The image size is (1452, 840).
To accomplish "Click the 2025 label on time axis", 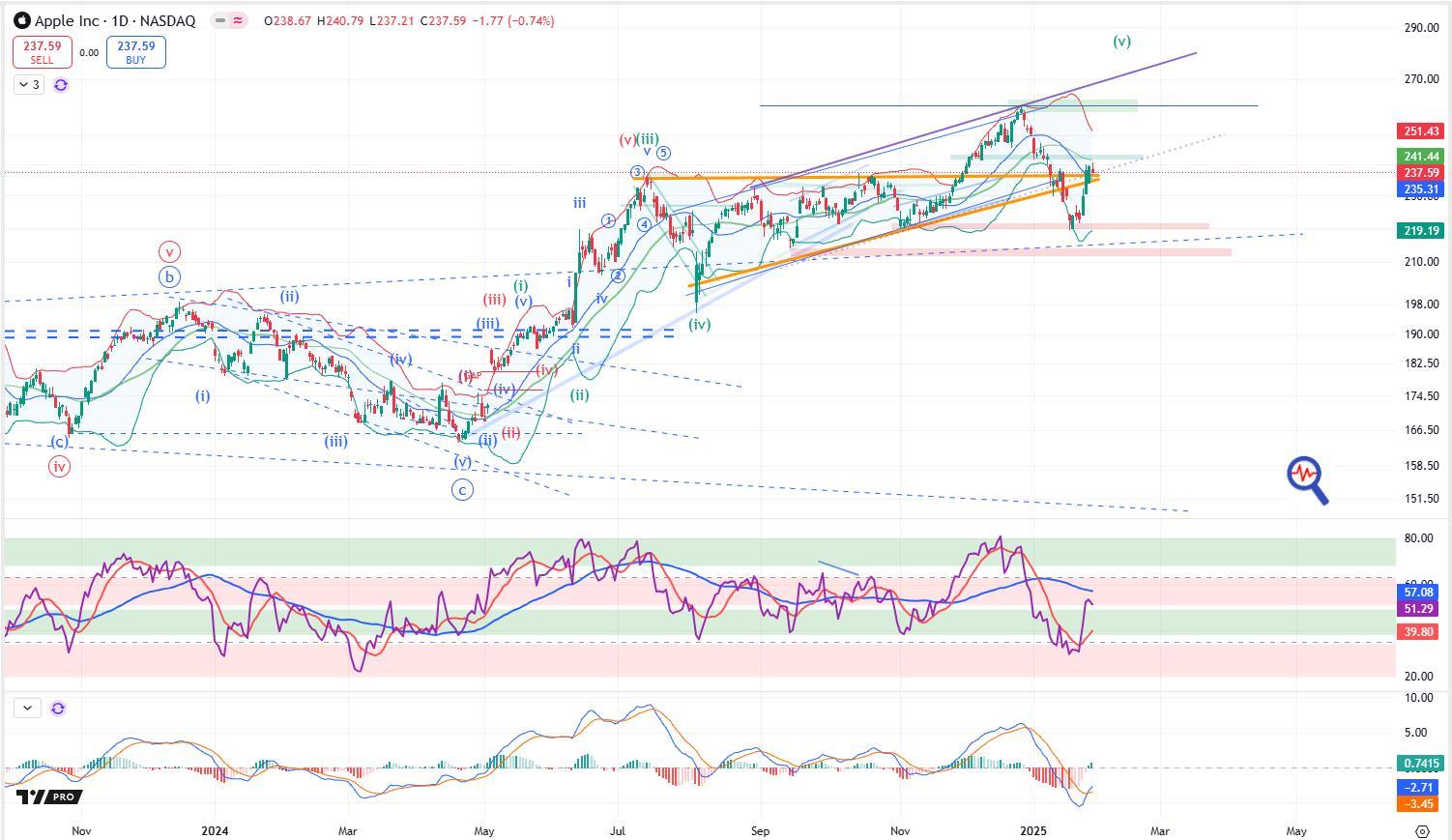I will (1034, 830).
